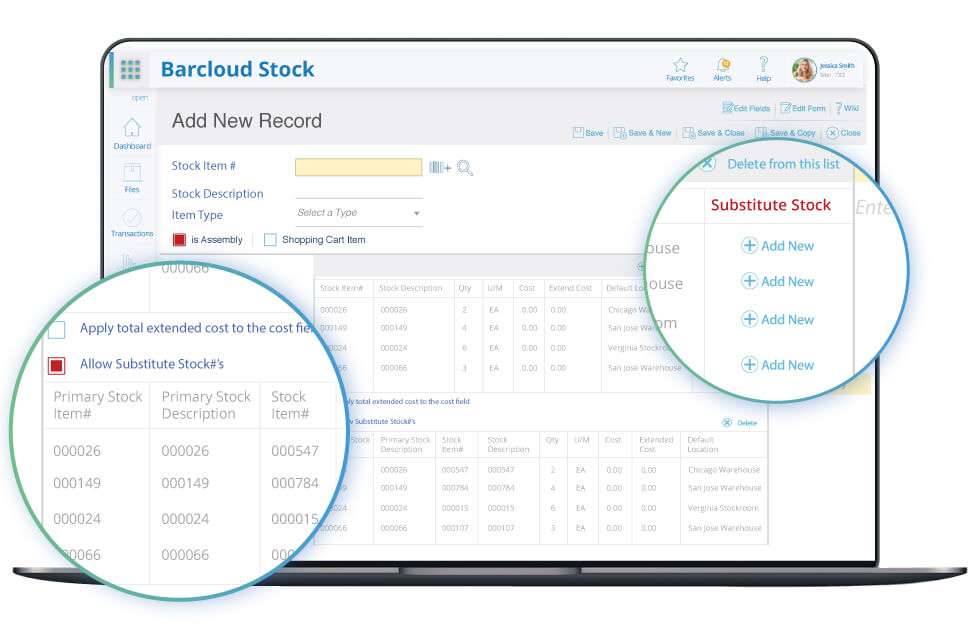Image resolution: width=977 pixels, height=629 pixels.
Task: Open Jessica Smith's profile avatar
Action: pos(804,70)
